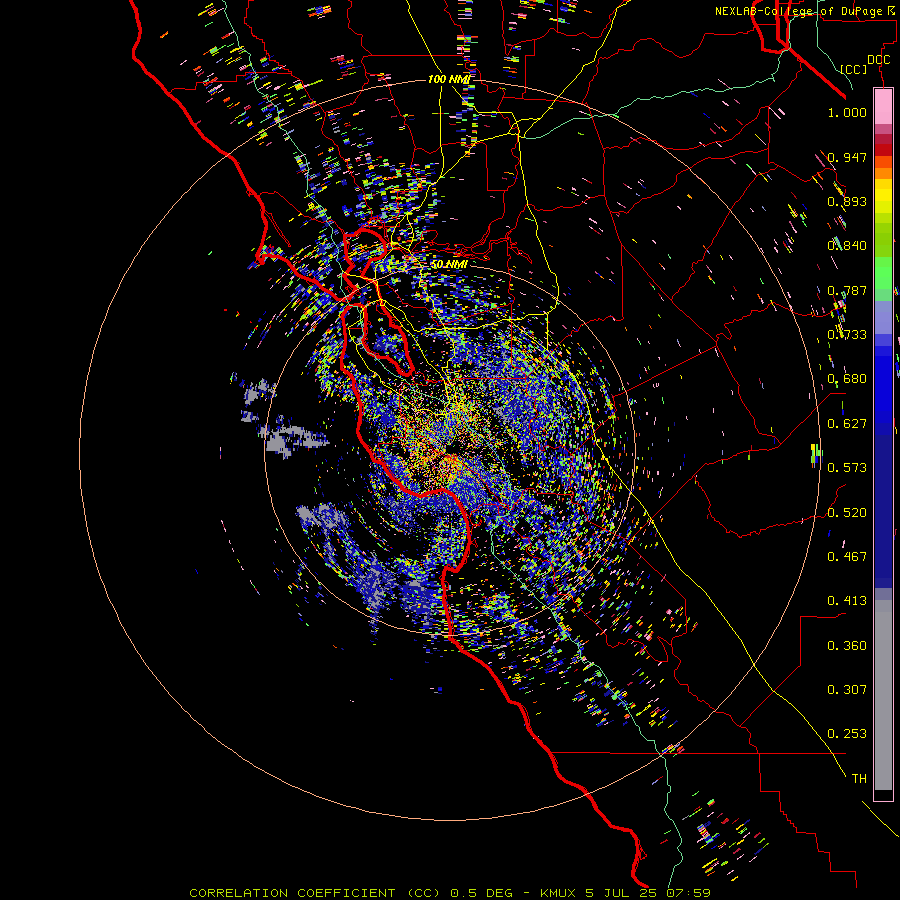Click the 0.787 scale value
The image size is (900, 900).
(847, 290)
